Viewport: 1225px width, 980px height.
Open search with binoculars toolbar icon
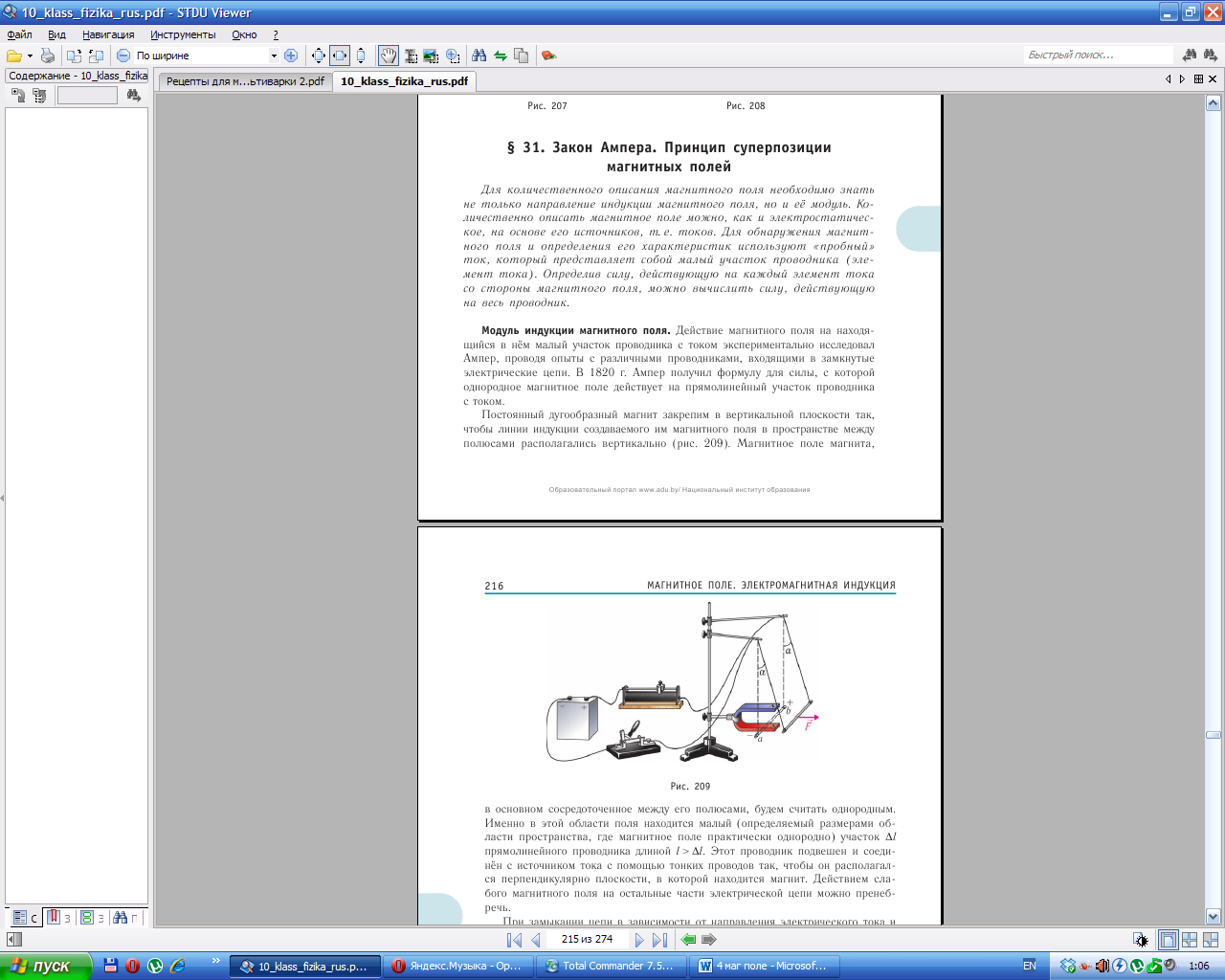[x=479, y=56]
